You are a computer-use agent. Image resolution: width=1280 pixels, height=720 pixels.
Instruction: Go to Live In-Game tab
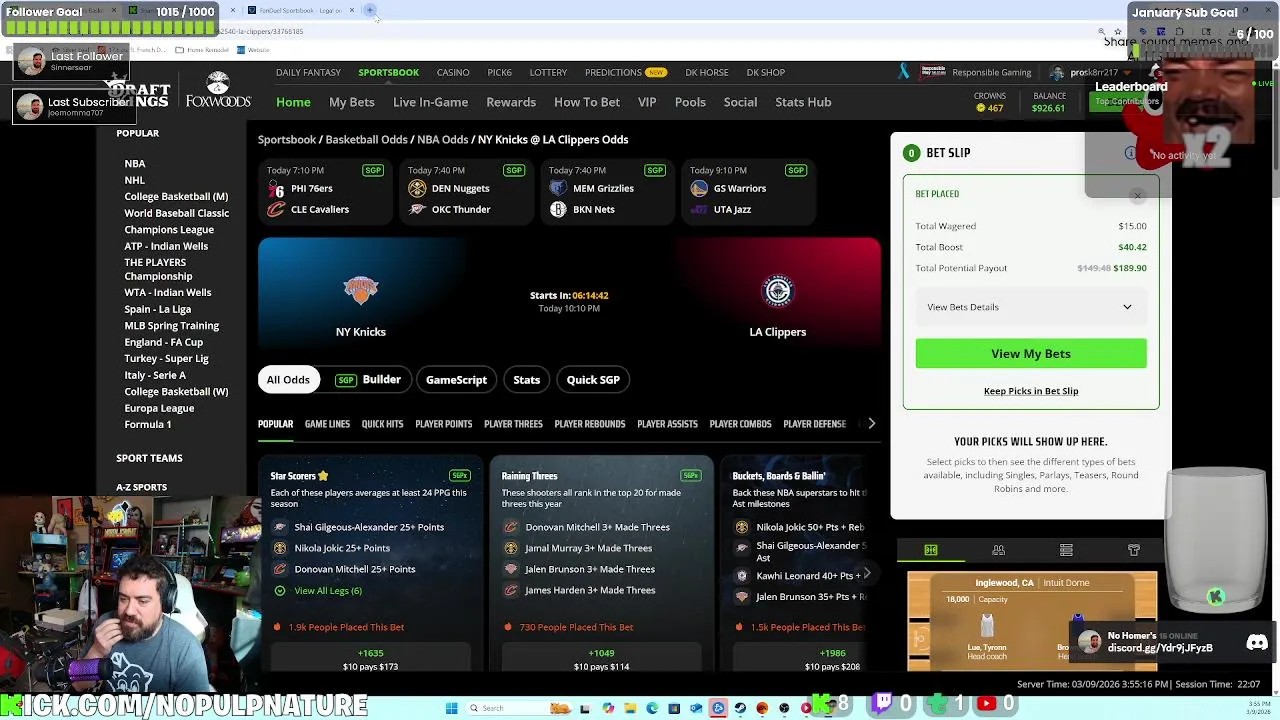pyautogui.click(x=430, y=102)
